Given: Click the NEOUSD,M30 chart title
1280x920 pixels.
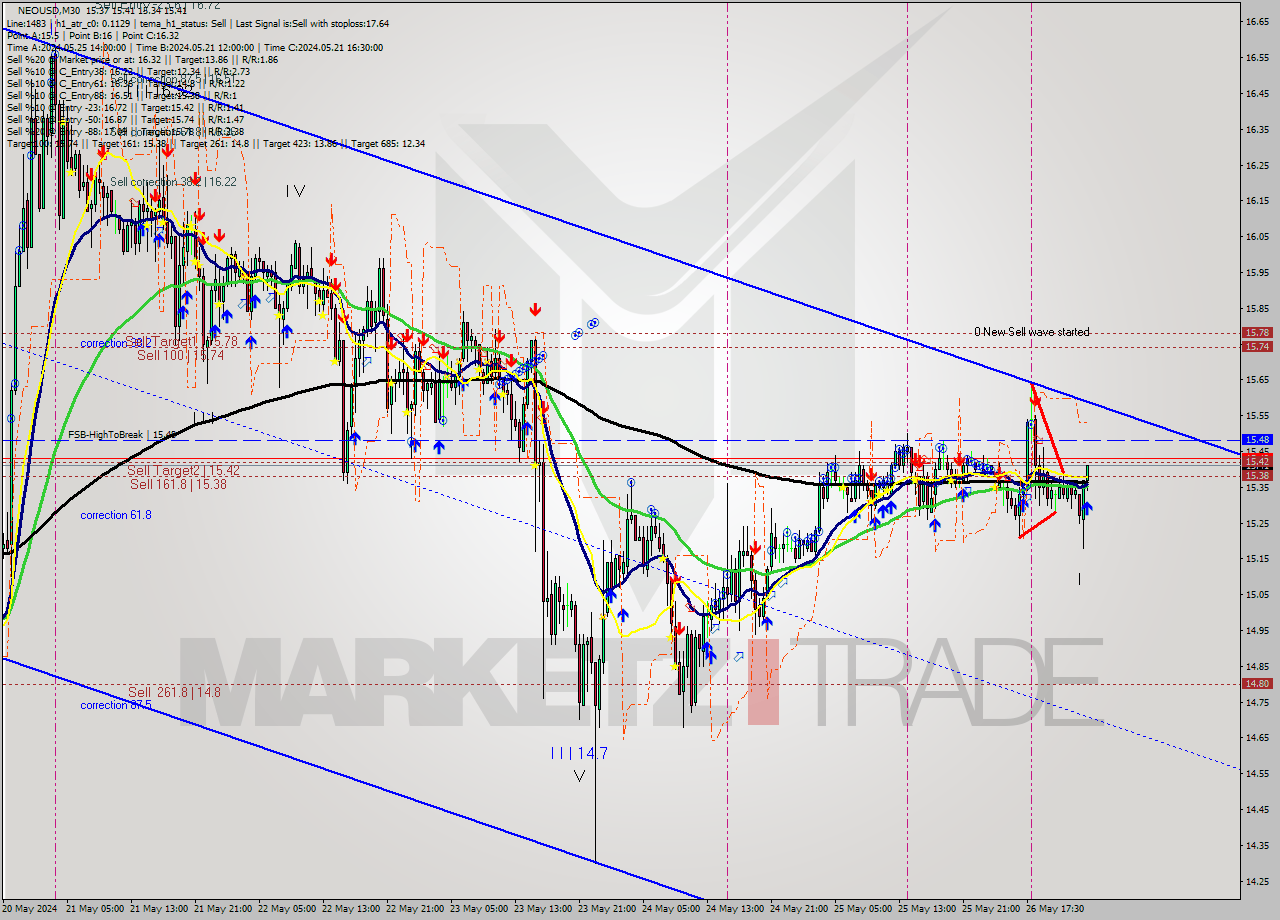Looking at the screenshot, I should click(x=51, y=11).
